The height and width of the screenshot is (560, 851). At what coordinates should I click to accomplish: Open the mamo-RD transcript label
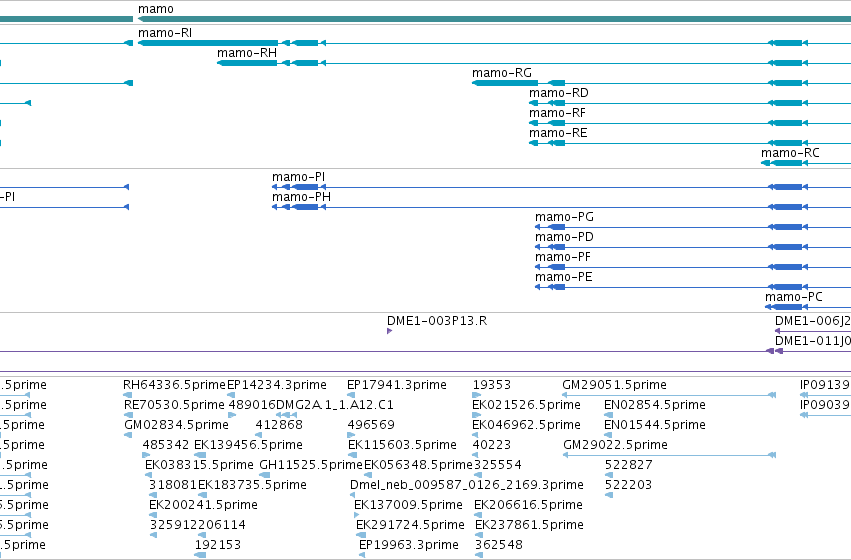point(559,93)
